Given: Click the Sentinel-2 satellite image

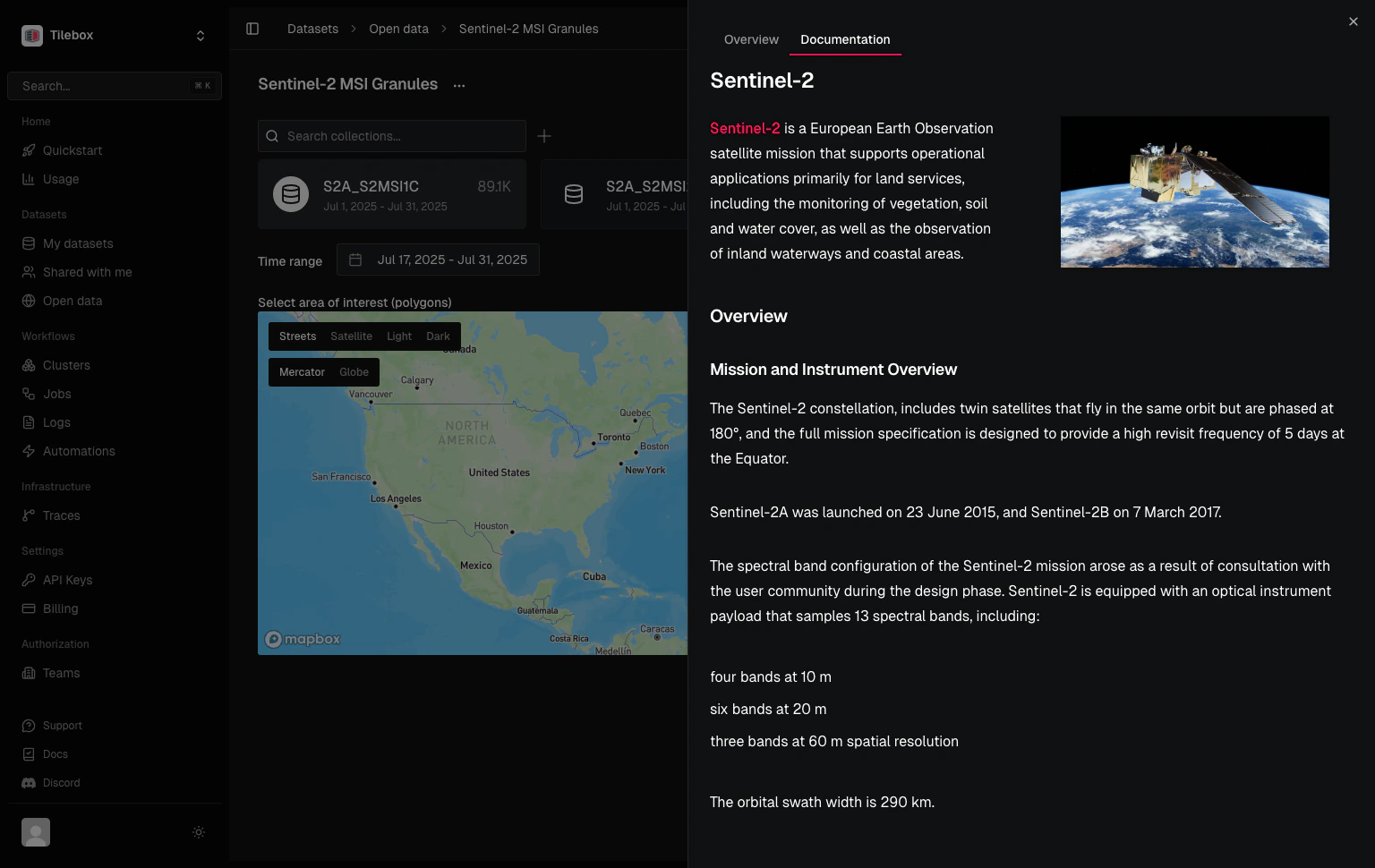Looking at the screenshot, I should click(1194, 191).
